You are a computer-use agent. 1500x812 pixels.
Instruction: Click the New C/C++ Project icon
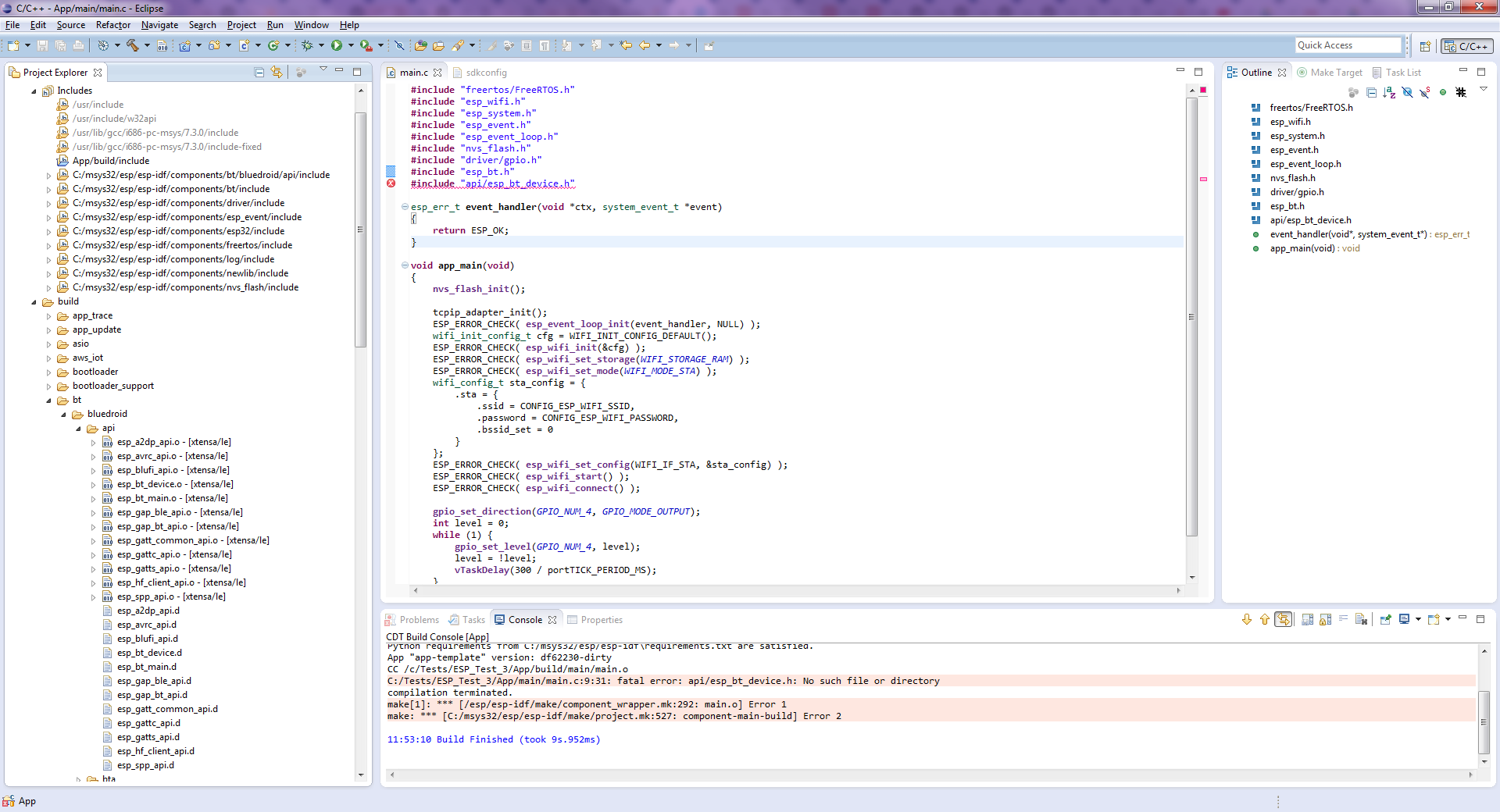[x=184, y=45]
